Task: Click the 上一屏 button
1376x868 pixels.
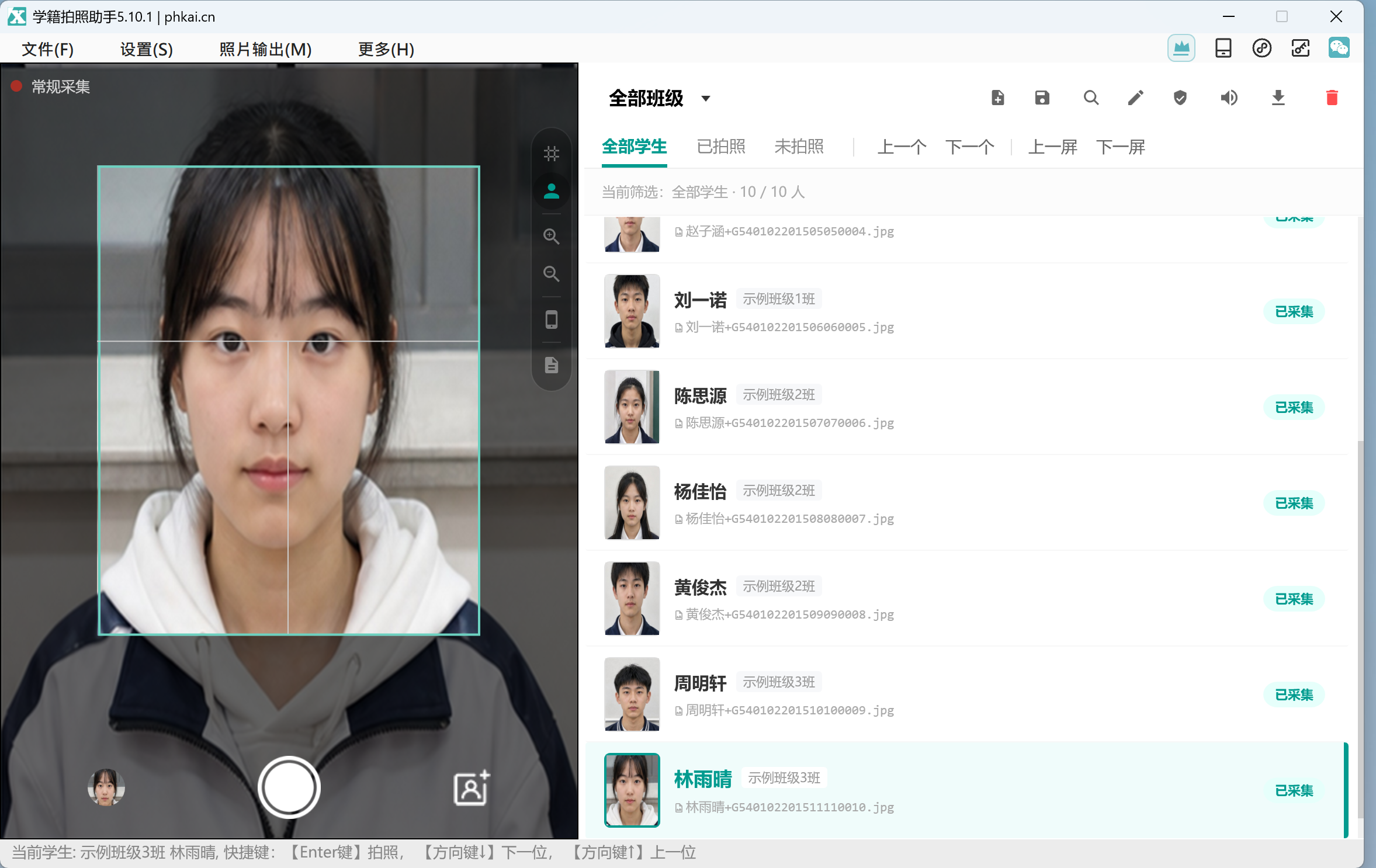Action: tap(1052, 147)
